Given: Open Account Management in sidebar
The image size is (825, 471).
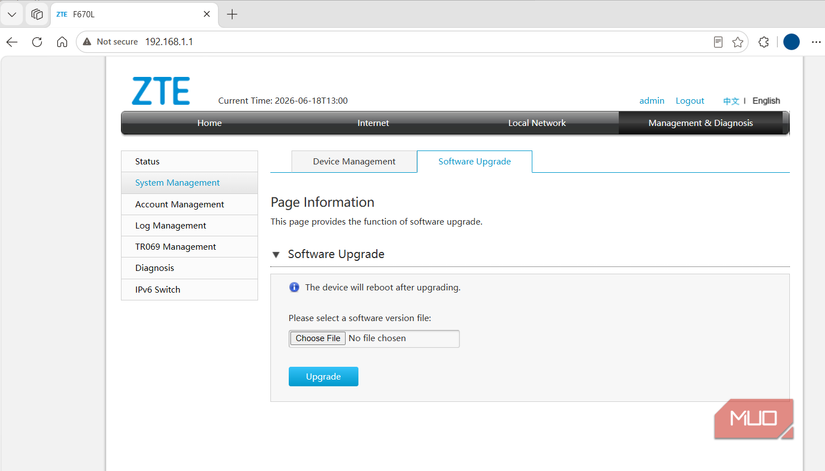Looking at the screenshot, I should 189,204.
